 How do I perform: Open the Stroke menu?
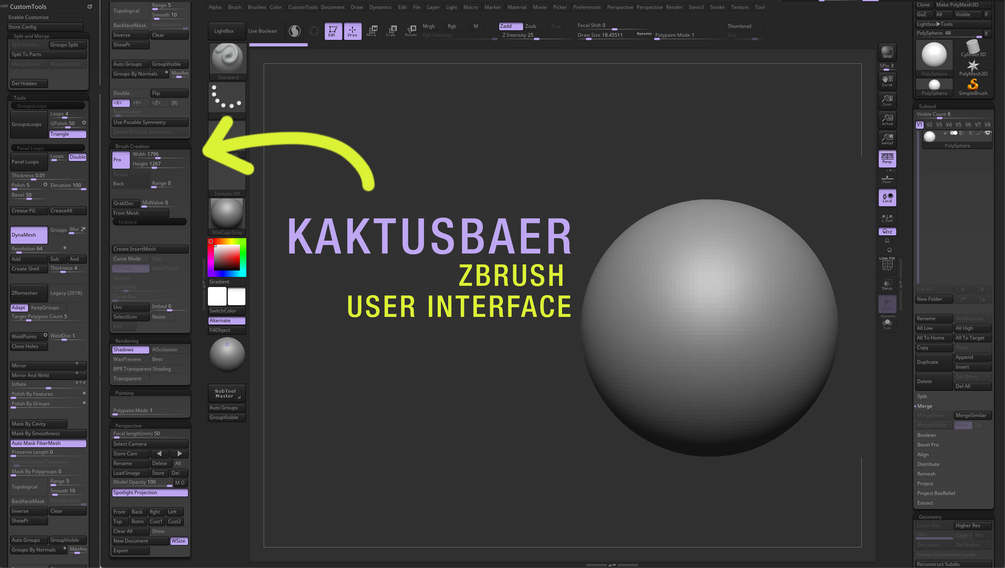717,7
